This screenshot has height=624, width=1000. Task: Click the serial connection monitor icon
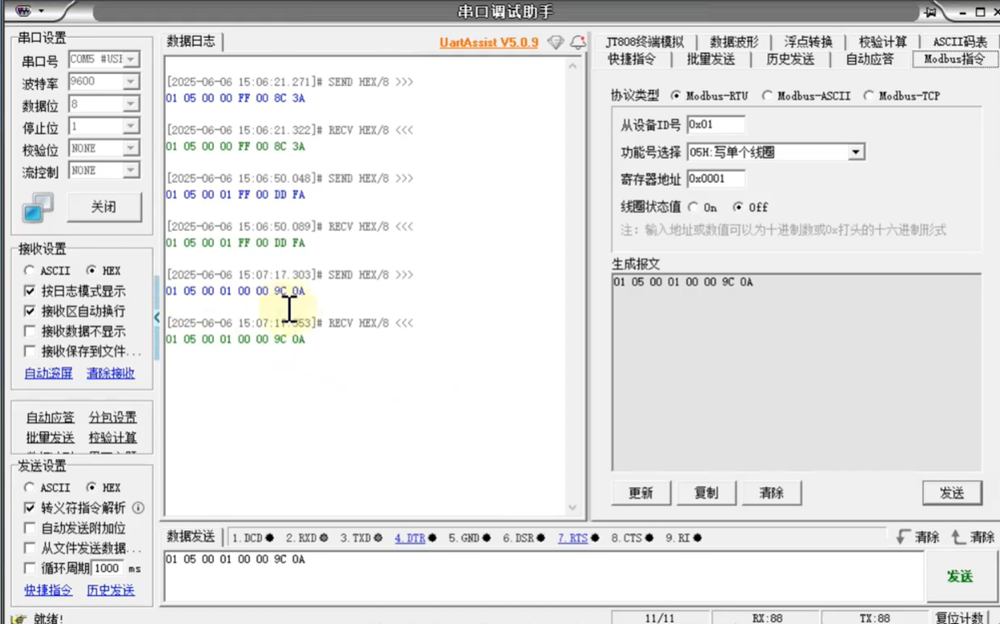[x=38, y=208]
